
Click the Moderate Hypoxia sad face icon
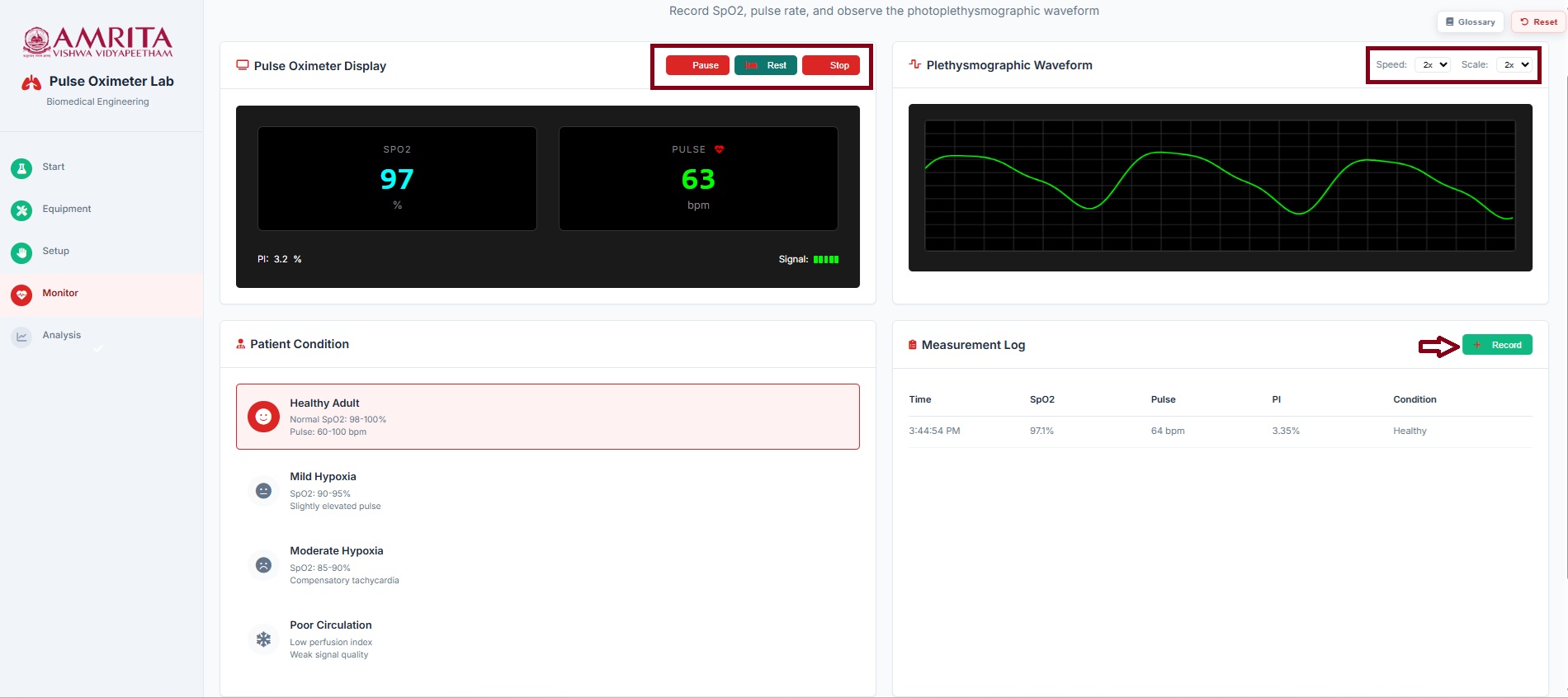coord(263,565)
